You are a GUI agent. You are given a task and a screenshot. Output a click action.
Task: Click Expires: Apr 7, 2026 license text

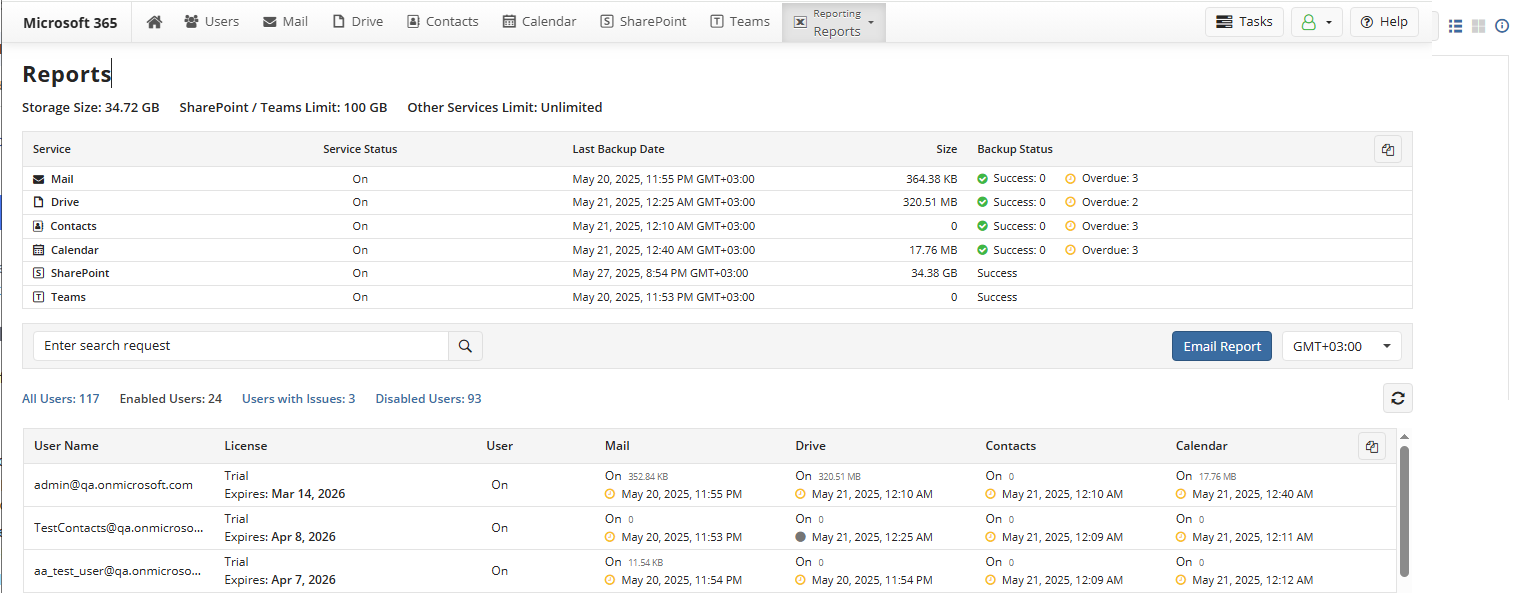[280, 580]
